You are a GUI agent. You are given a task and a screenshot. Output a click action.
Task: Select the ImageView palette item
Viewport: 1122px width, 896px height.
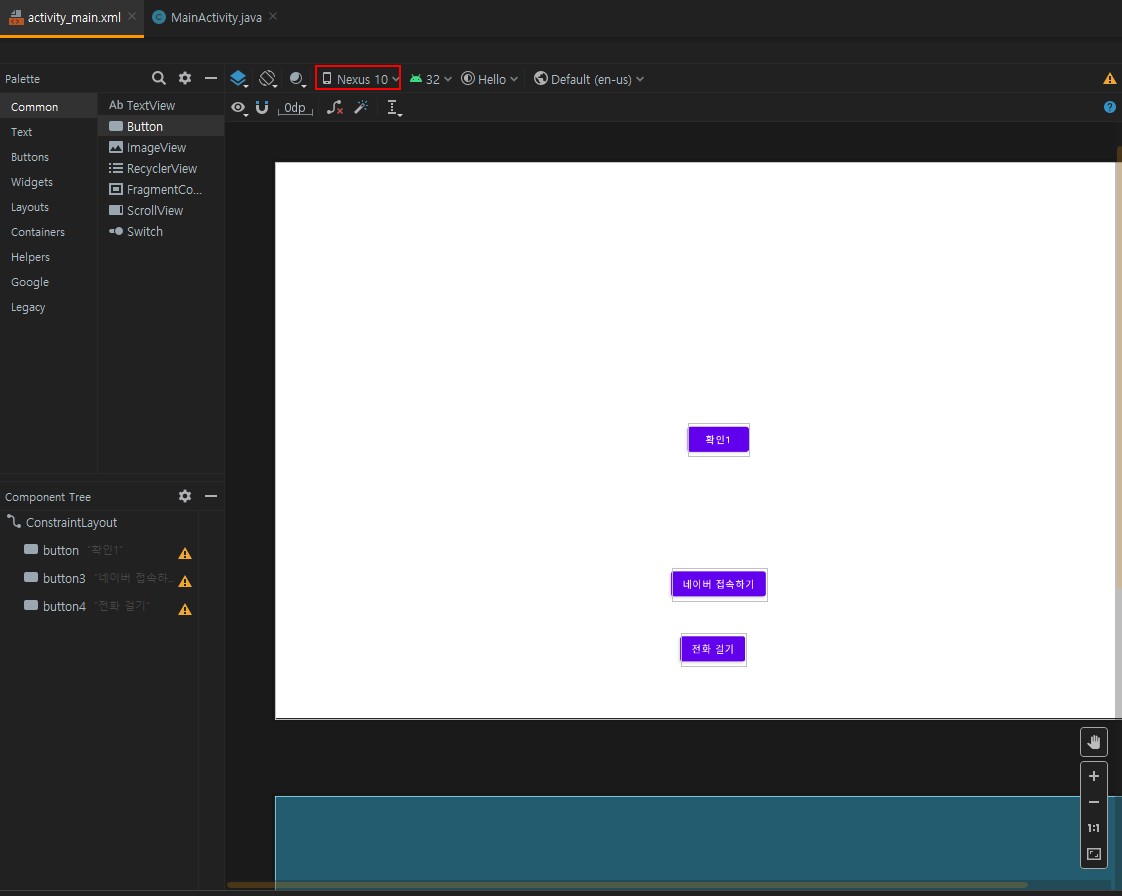(x=161, y=147)
